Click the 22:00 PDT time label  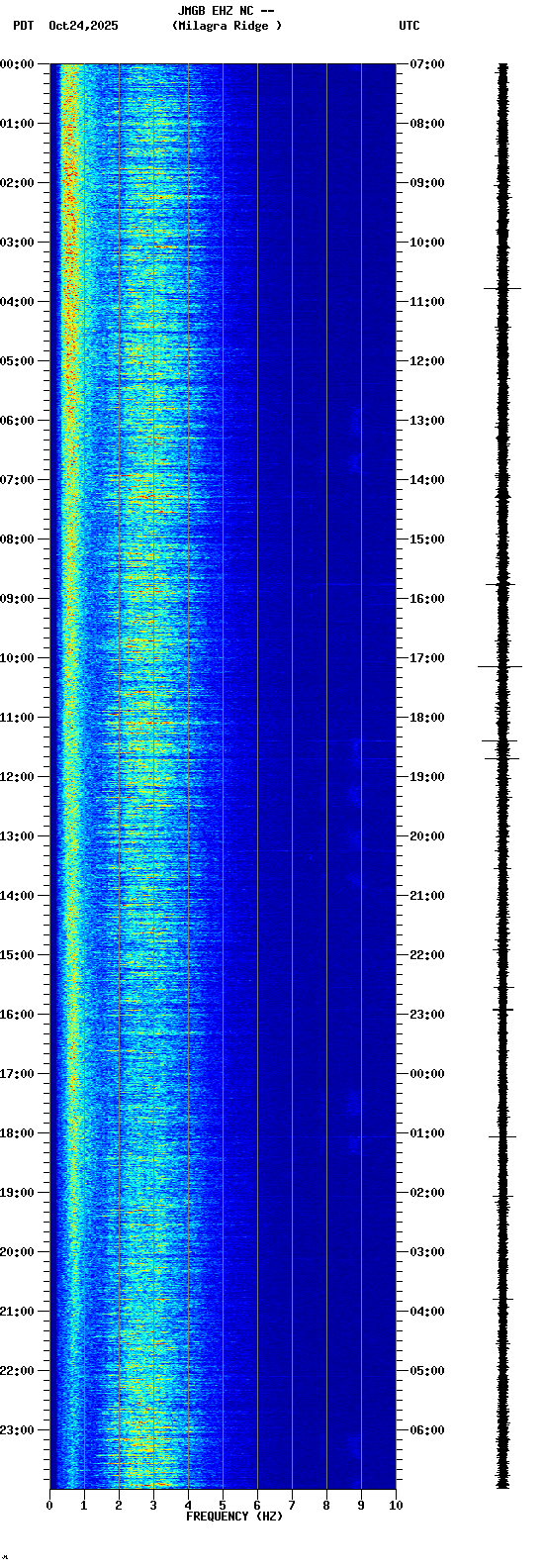[17, 1371]
